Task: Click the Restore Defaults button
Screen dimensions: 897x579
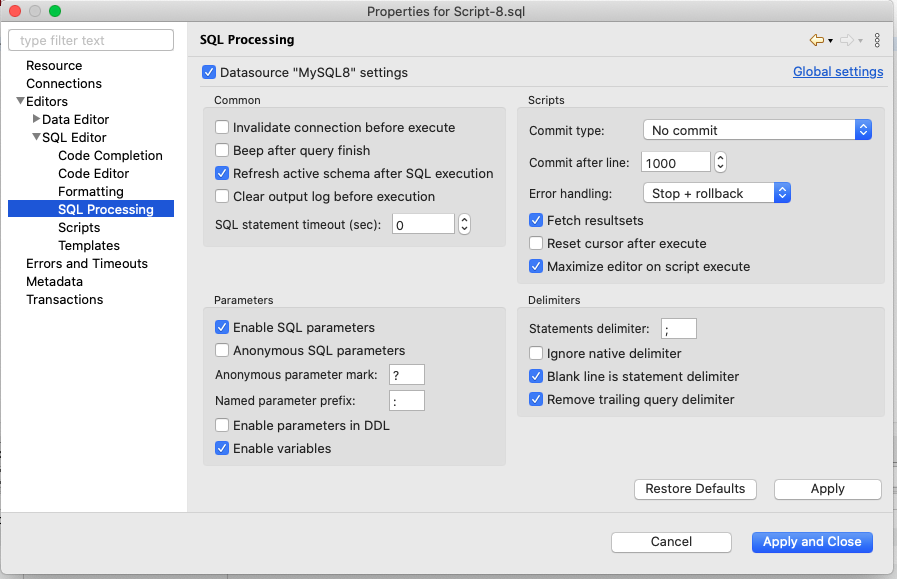Action: [695, 489]
